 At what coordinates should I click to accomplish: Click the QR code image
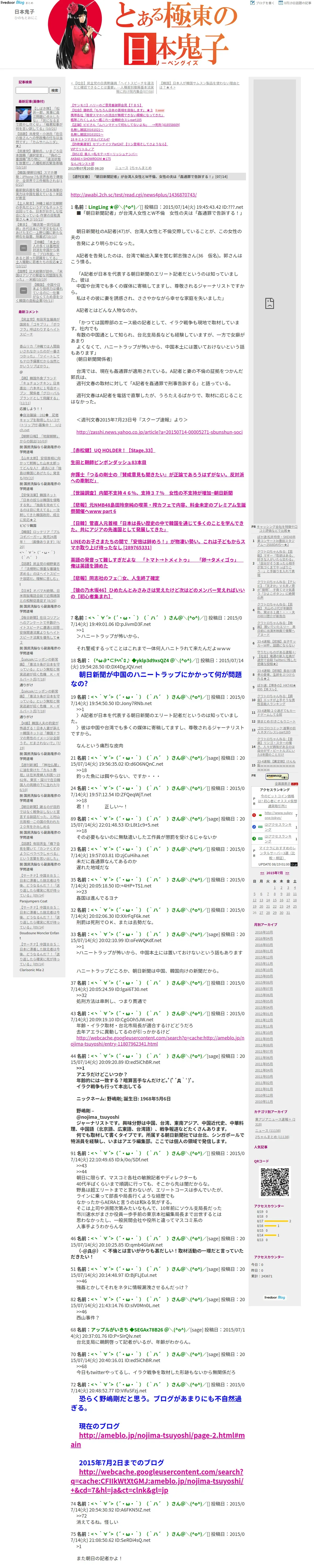pos(275,1181)
